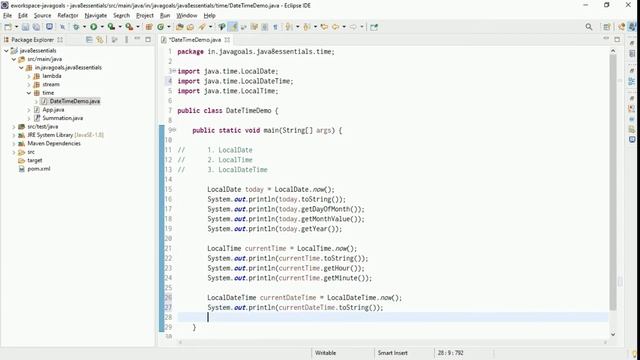Click the Coverage launch toolbar icon

click(x=111, y=27)
